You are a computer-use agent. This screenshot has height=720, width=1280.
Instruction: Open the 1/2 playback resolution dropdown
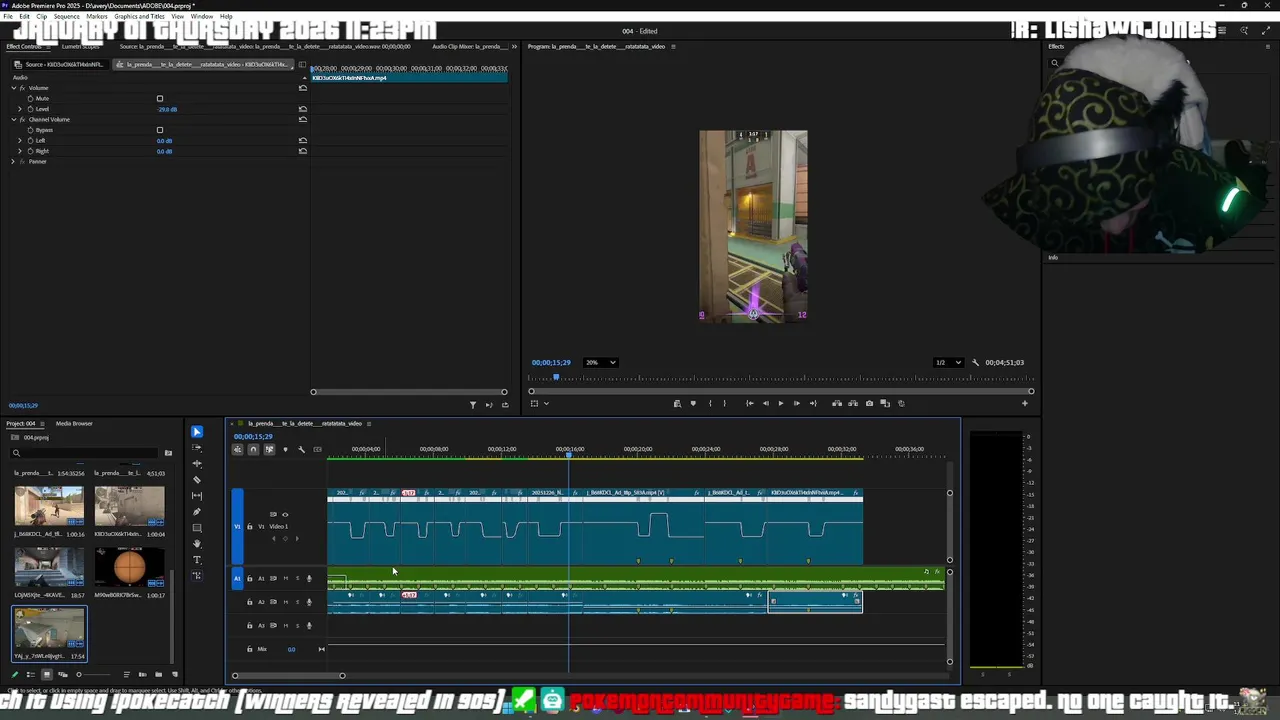coord(947,363)
